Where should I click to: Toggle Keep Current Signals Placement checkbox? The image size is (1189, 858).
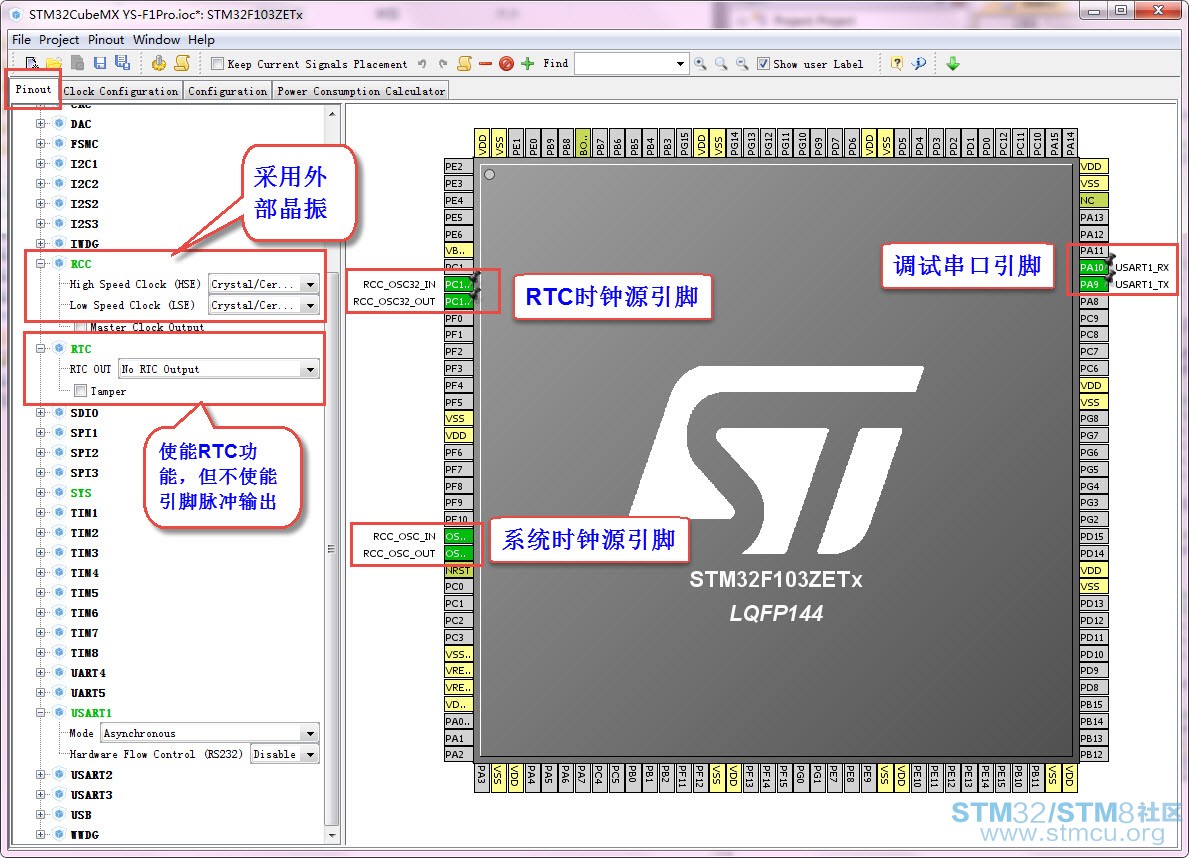pyautogui.click(x=218, y=64)
